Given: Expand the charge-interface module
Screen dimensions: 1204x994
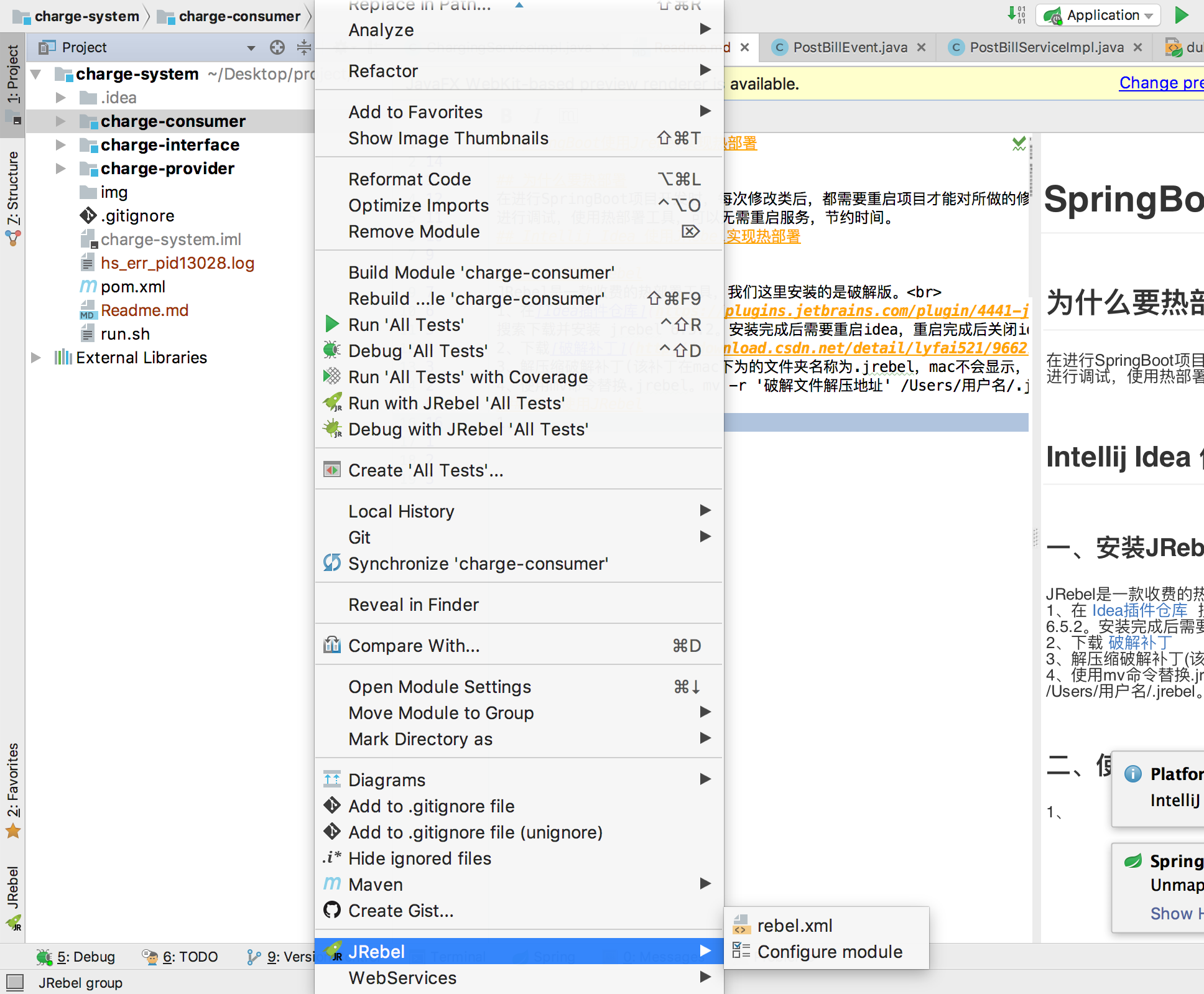Looking at the screenshot, I should 61,145.
